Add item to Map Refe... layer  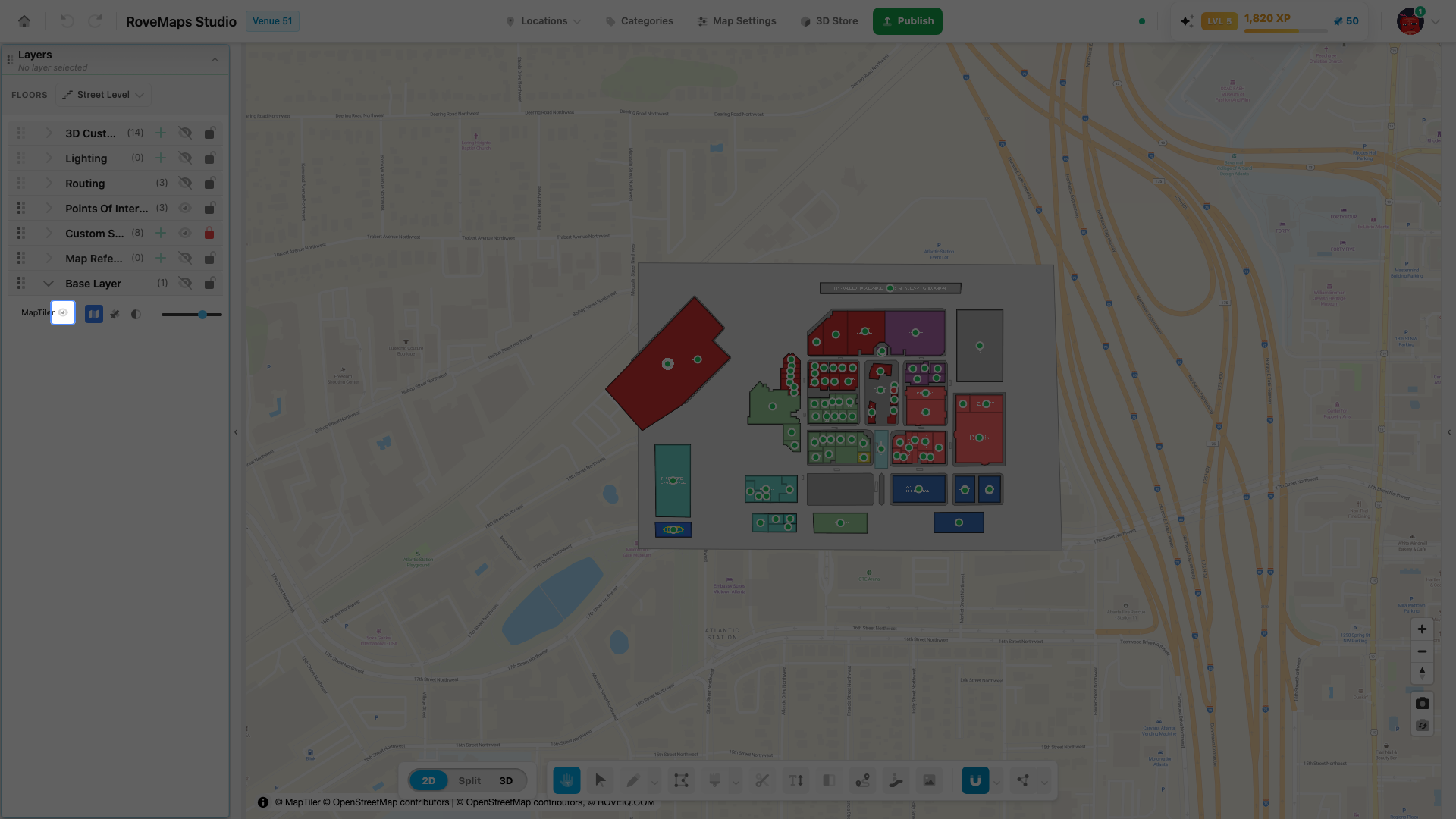[x=161, y=258]
